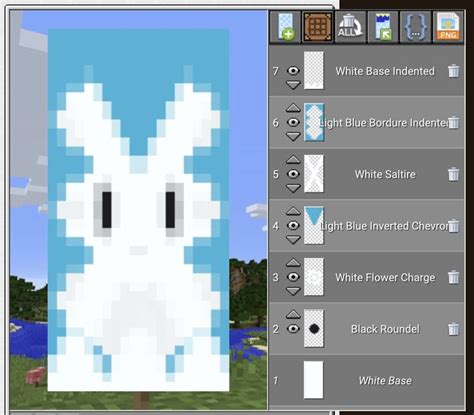Hide the White Base Indented layer

coord(293,71)
